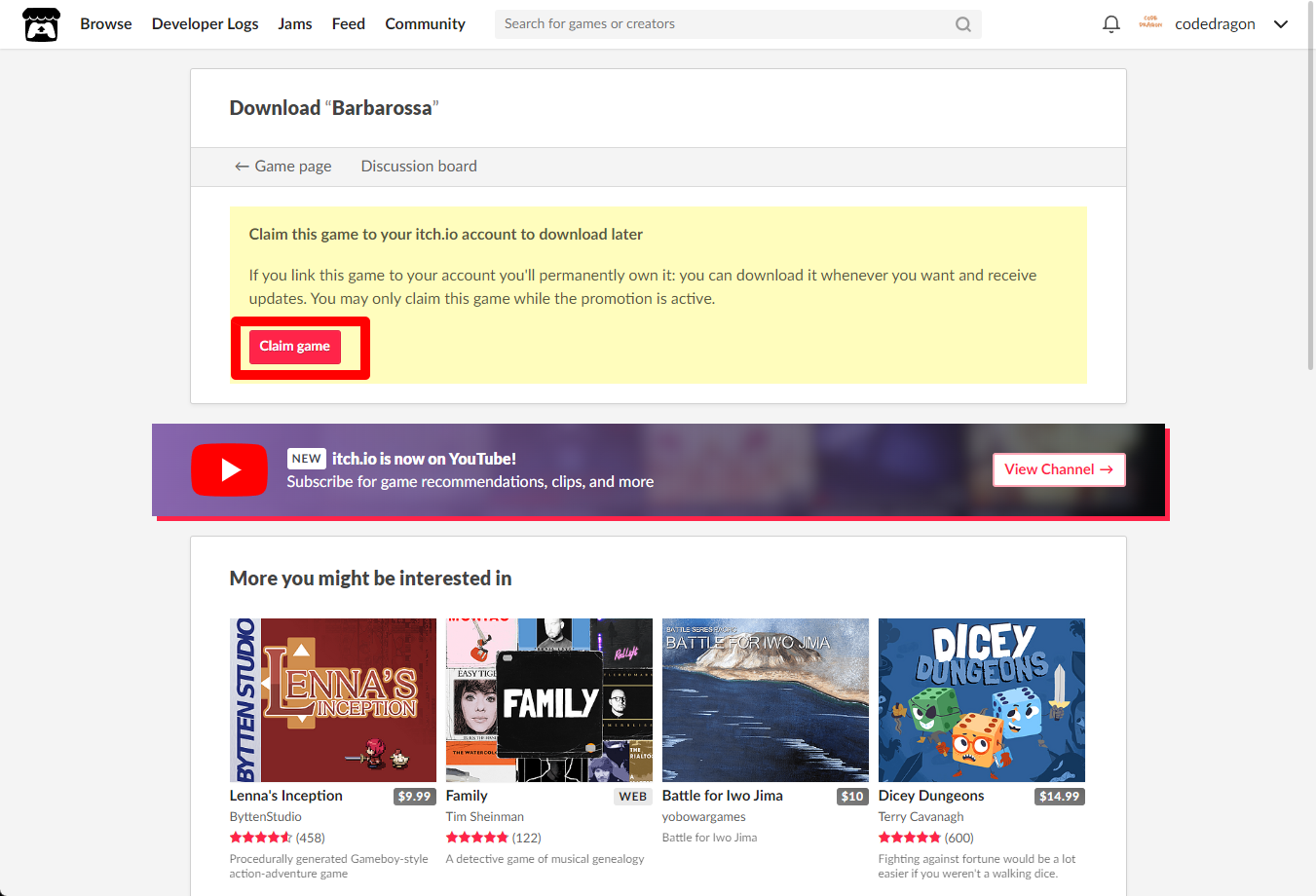This screenshot has height=896, width=1316.
Task: Open Lenna's Inception title link
Action: tap(286, 796)
